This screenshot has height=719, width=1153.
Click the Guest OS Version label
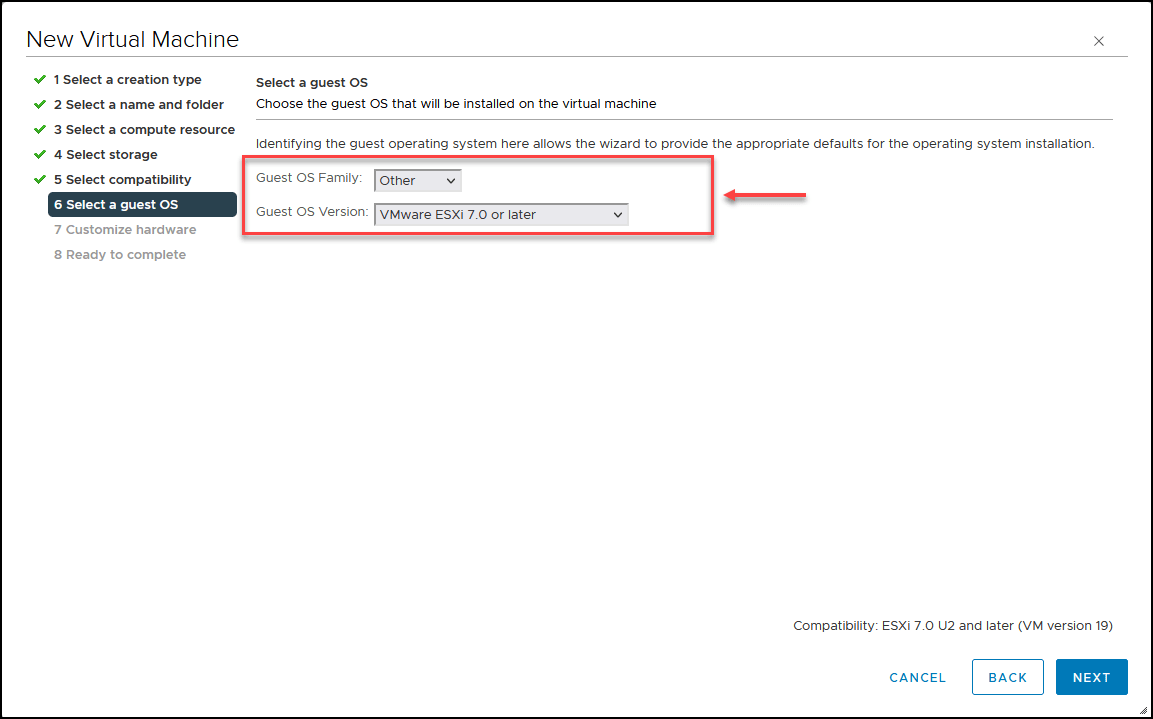pos(312,212)
